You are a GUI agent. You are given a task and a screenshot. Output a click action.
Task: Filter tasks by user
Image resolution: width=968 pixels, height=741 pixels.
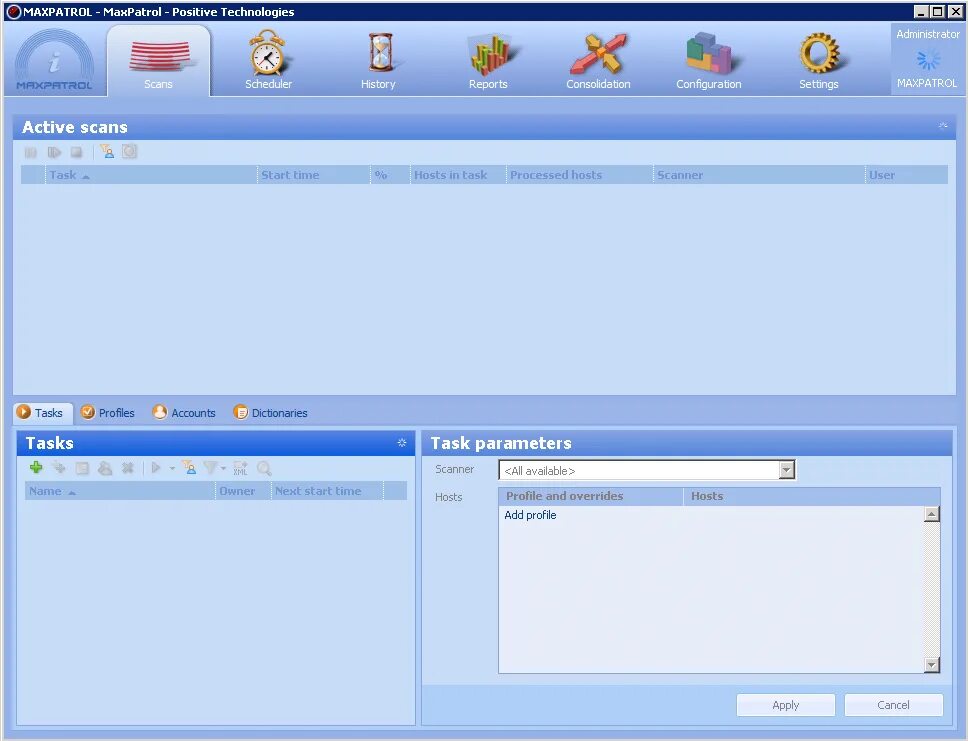click(x=190, y=468)
